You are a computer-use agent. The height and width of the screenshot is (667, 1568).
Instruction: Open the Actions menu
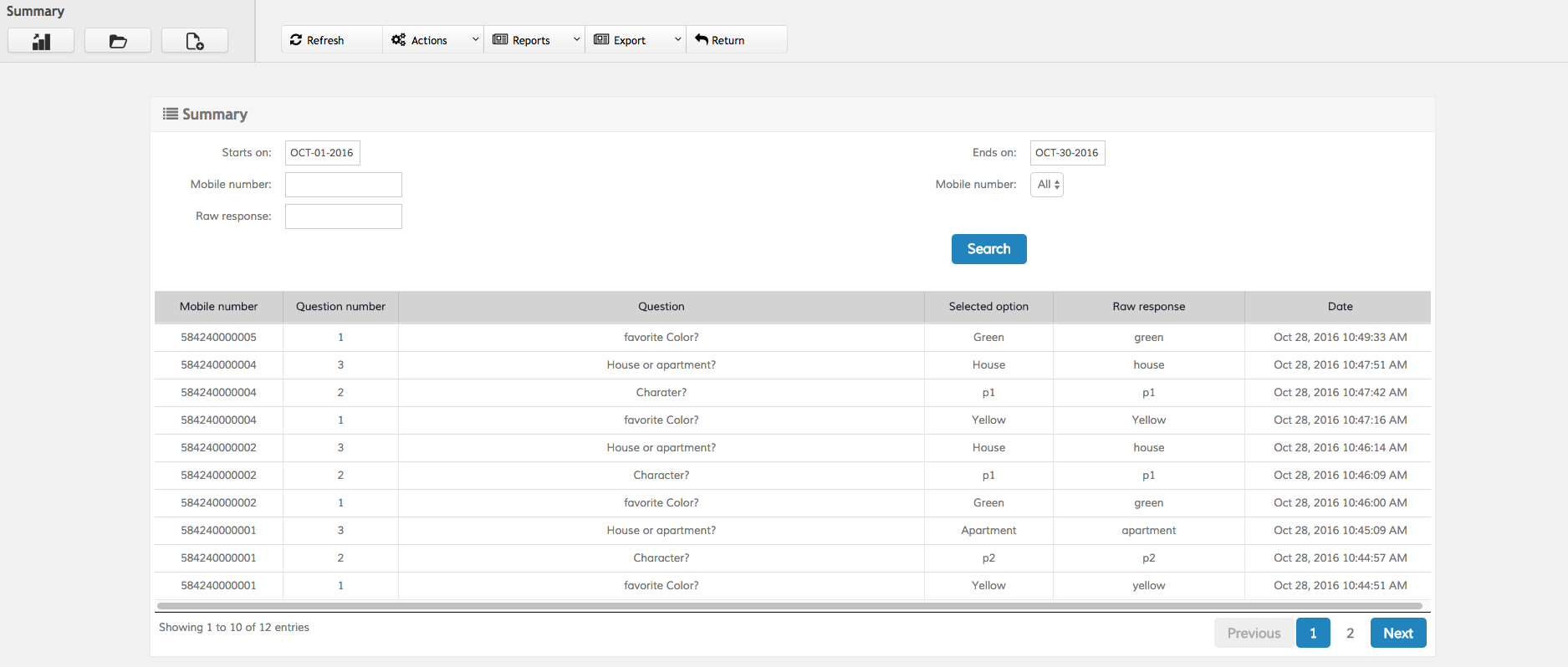point(431,40)
